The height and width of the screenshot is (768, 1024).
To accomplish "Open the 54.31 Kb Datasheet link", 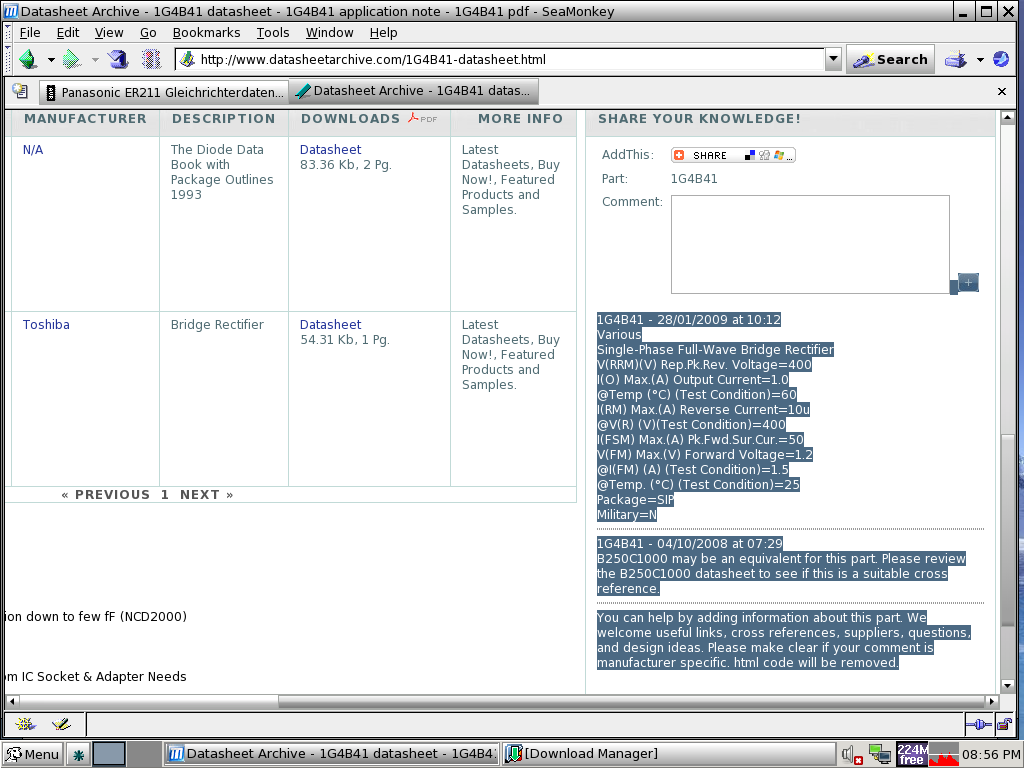I will point(330,325).
